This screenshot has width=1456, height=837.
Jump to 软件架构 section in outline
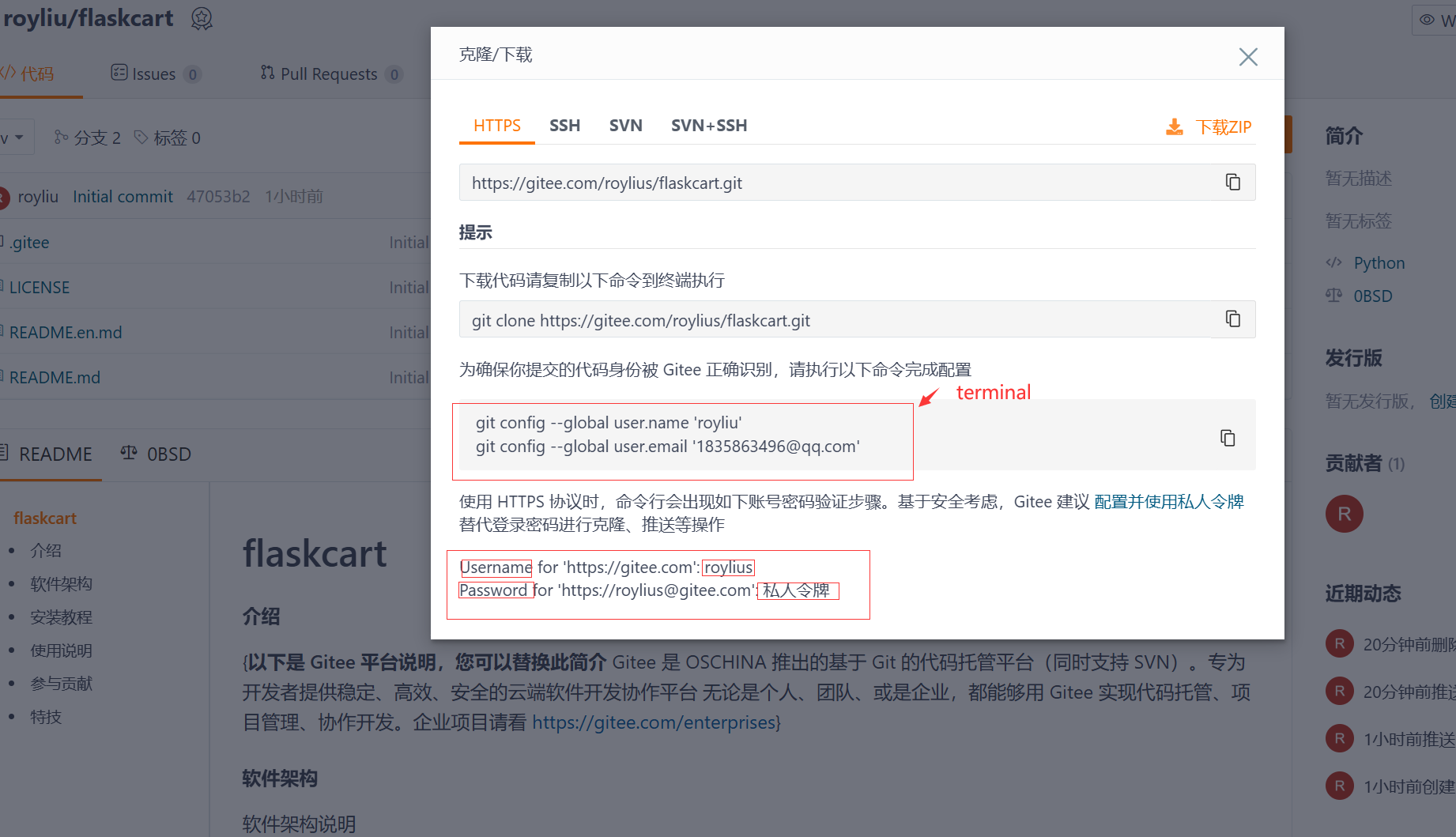pos(61,584)
